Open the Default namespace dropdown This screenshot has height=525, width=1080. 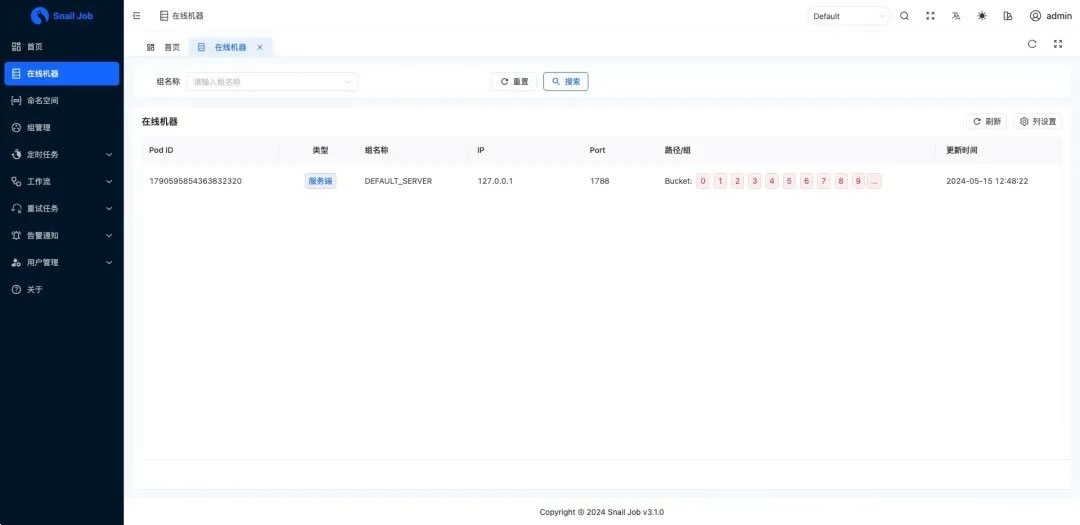pos(849,16)
